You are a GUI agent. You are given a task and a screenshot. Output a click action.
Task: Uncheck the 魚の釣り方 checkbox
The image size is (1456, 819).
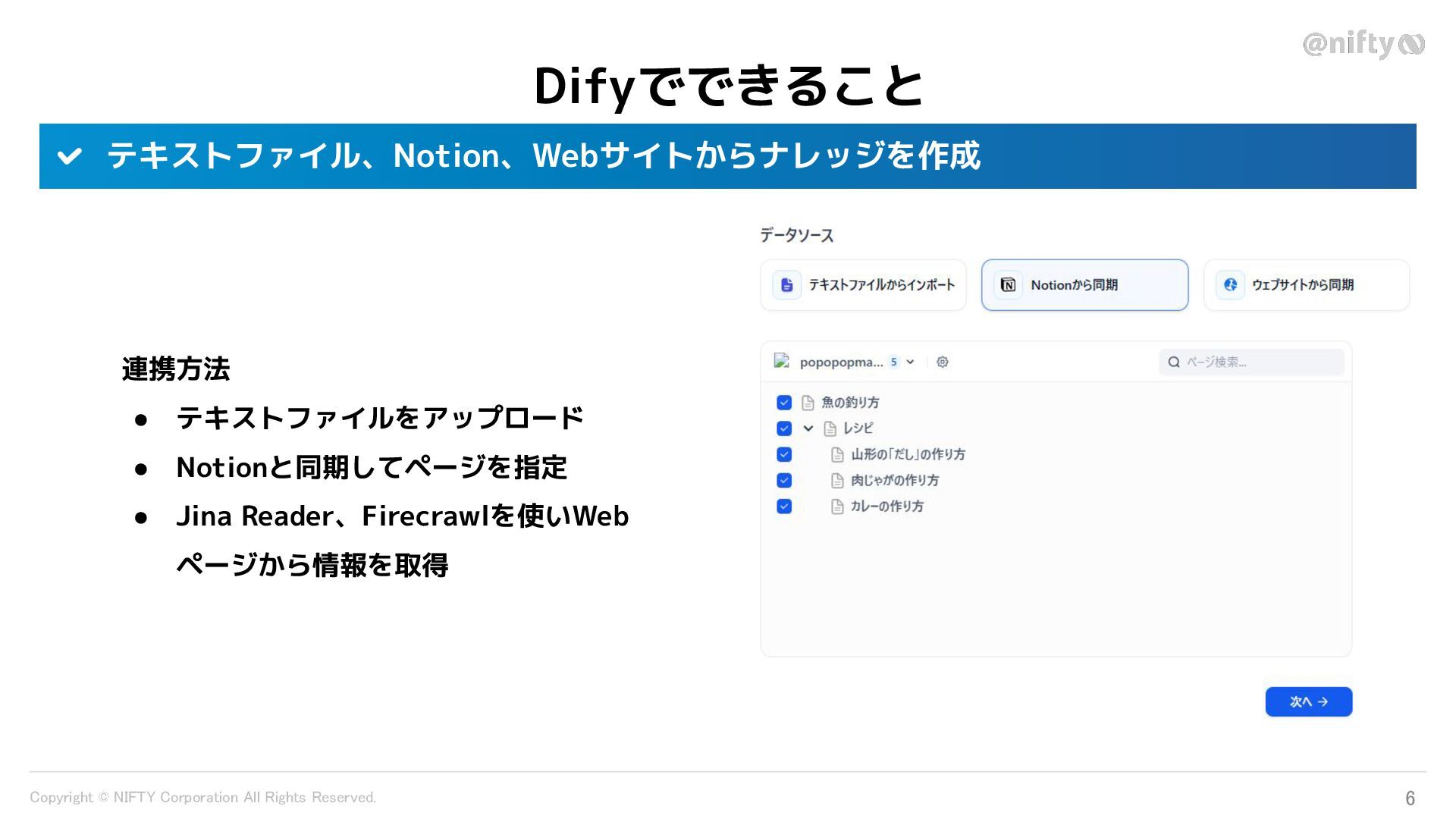[784, 403]
